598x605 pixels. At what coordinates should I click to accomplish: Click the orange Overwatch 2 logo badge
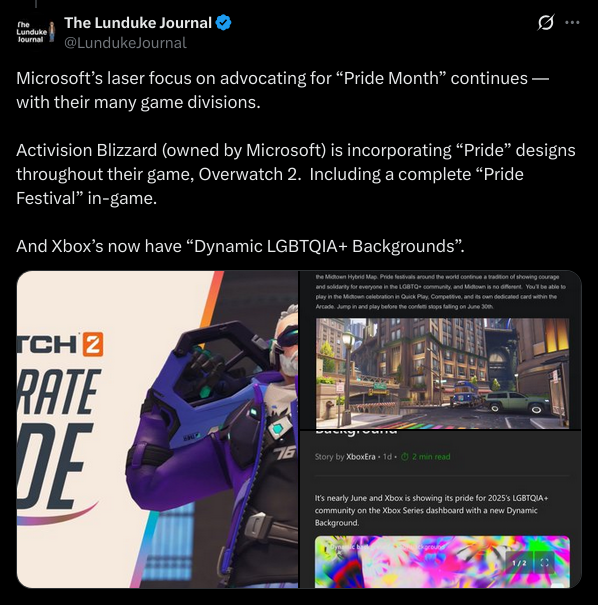(x=93, y=344)
